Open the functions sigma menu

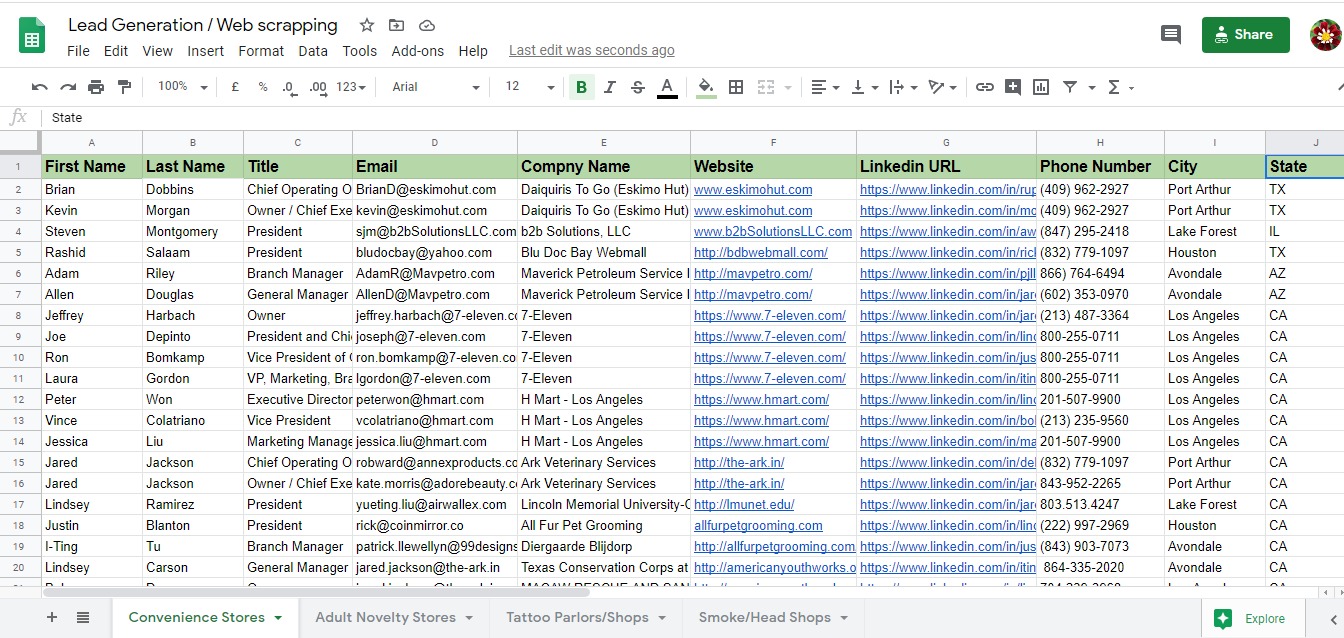(1121, 87)
